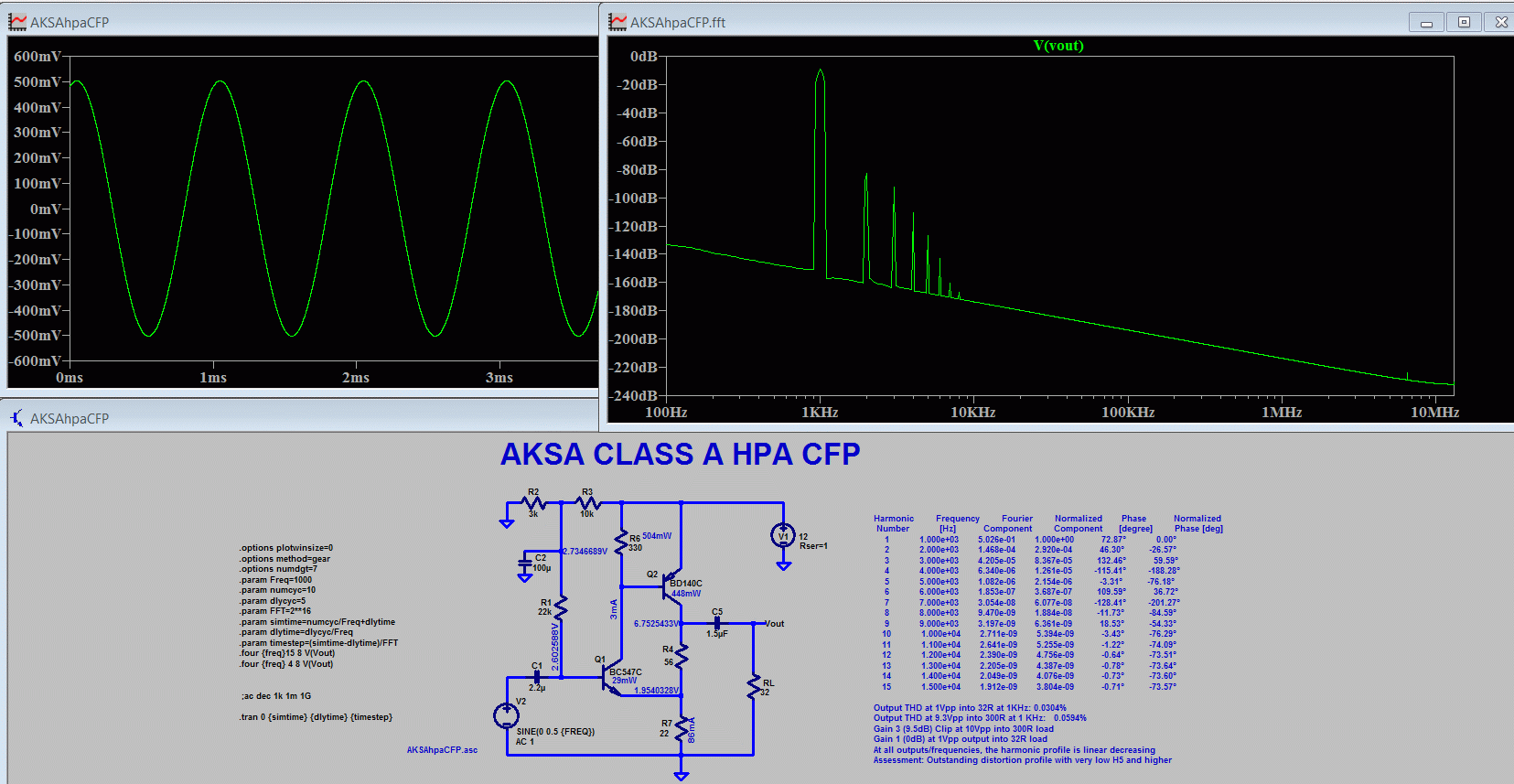This screenshot has width=1514, height=784.
Task: Click resistor R1 22k symbol
Action: pyautogui.click(x=561, y=607)
